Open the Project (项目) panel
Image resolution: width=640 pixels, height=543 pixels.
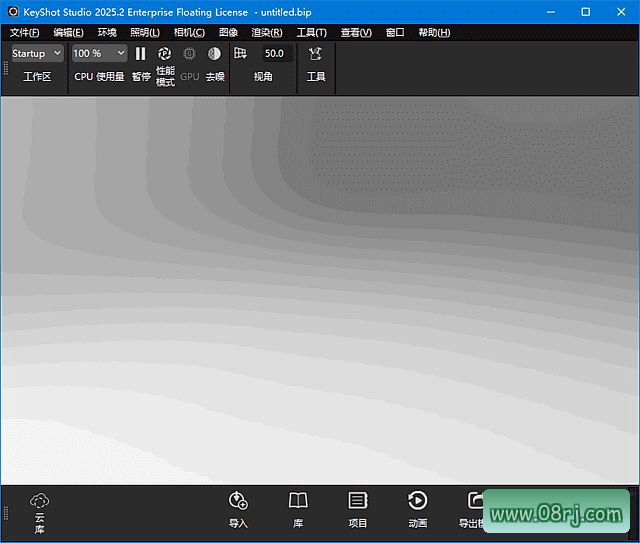click(x=358, y=502)
